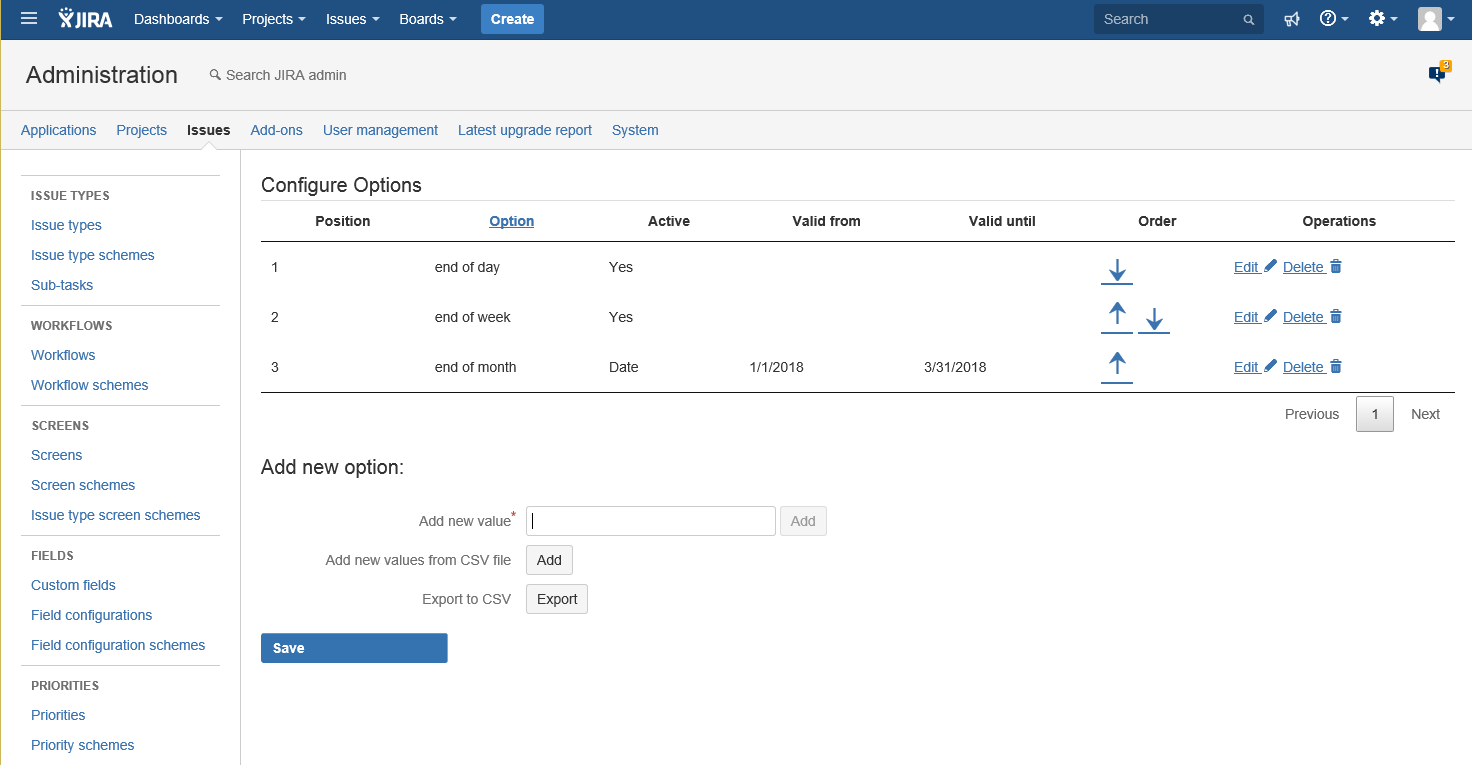Open Issue type schemes in sidebar
1472x765 pixels.
pyautogui.click(x=93, y=255)
